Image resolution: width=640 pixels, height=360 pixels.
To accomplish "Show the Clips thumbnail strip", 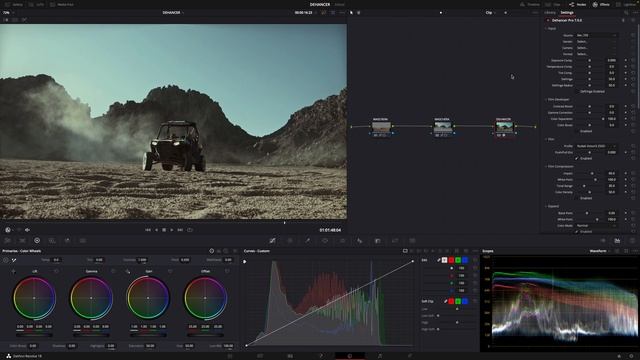I will [x=553, y=4].
